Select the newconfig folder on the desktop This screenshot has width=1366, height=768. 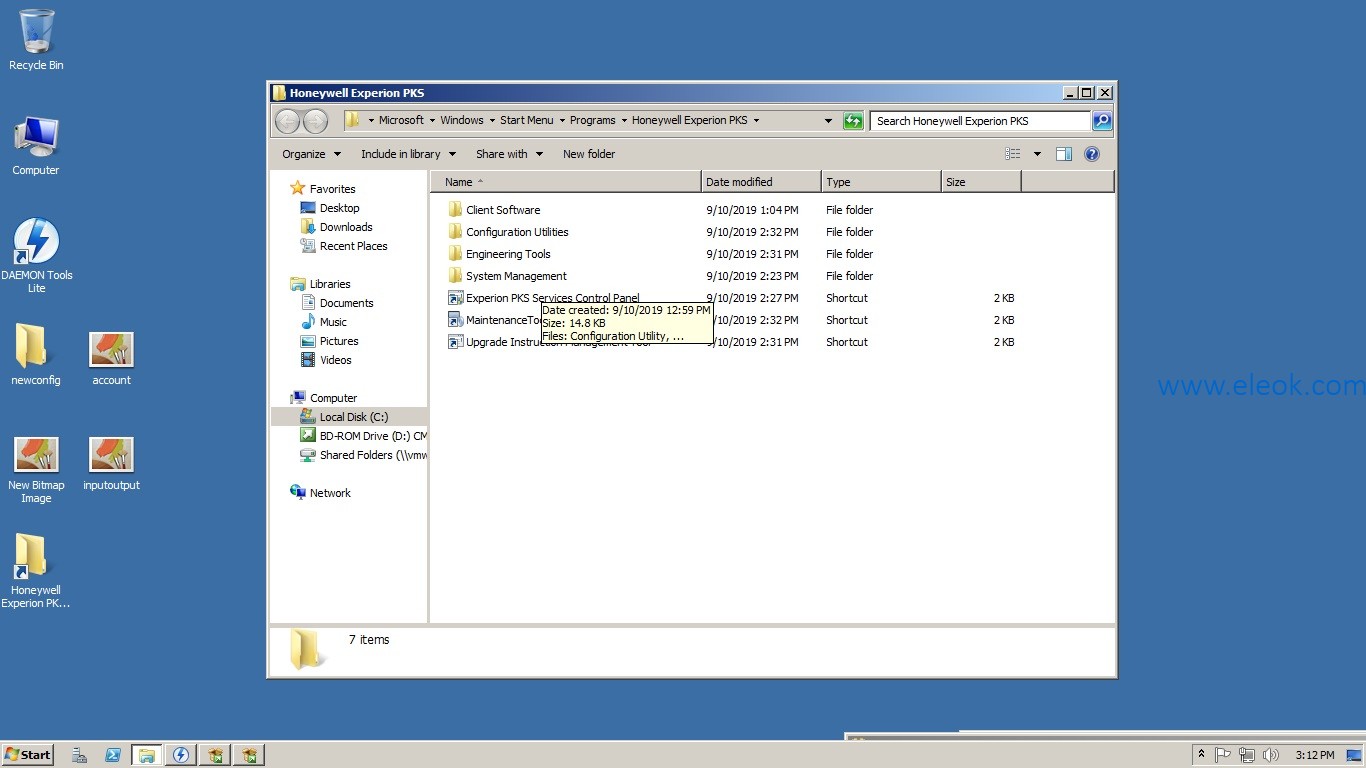pyautogui.click(x=36, y=354)
